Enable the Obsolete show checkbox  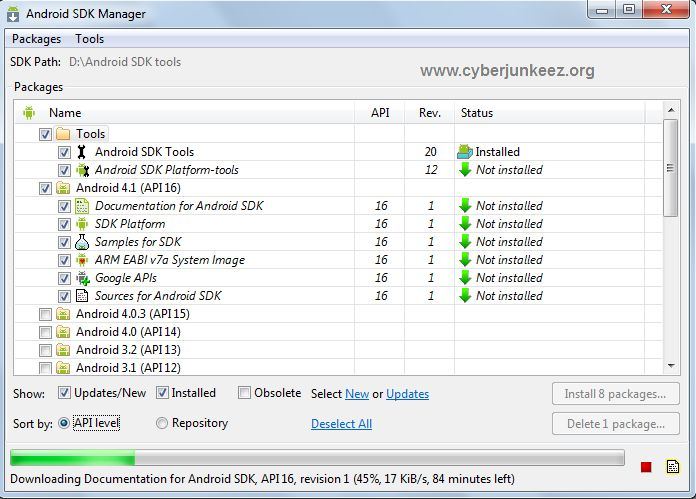tap(244, 393)
